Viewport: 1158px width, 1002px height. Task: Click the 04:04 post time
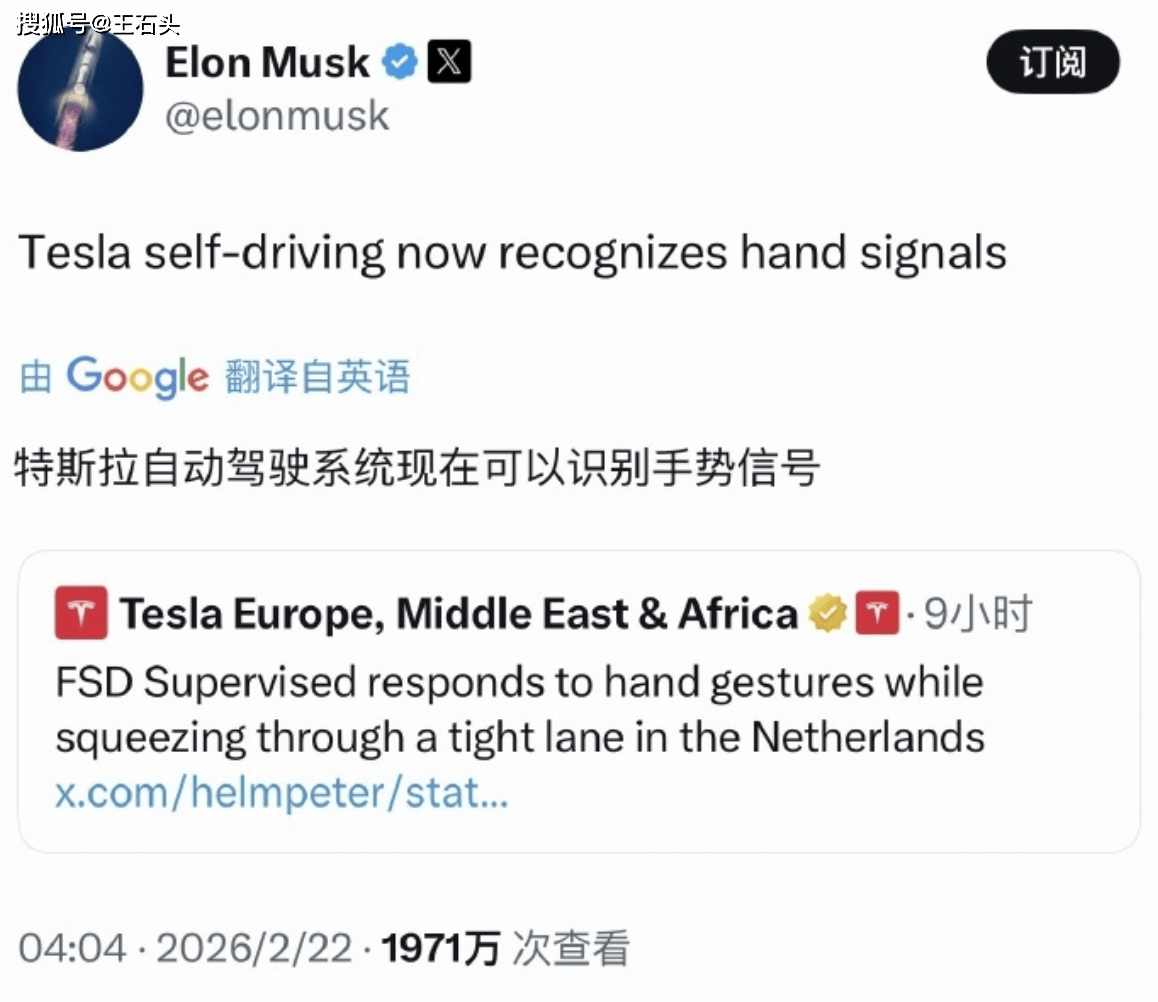[x=72, y=948]
